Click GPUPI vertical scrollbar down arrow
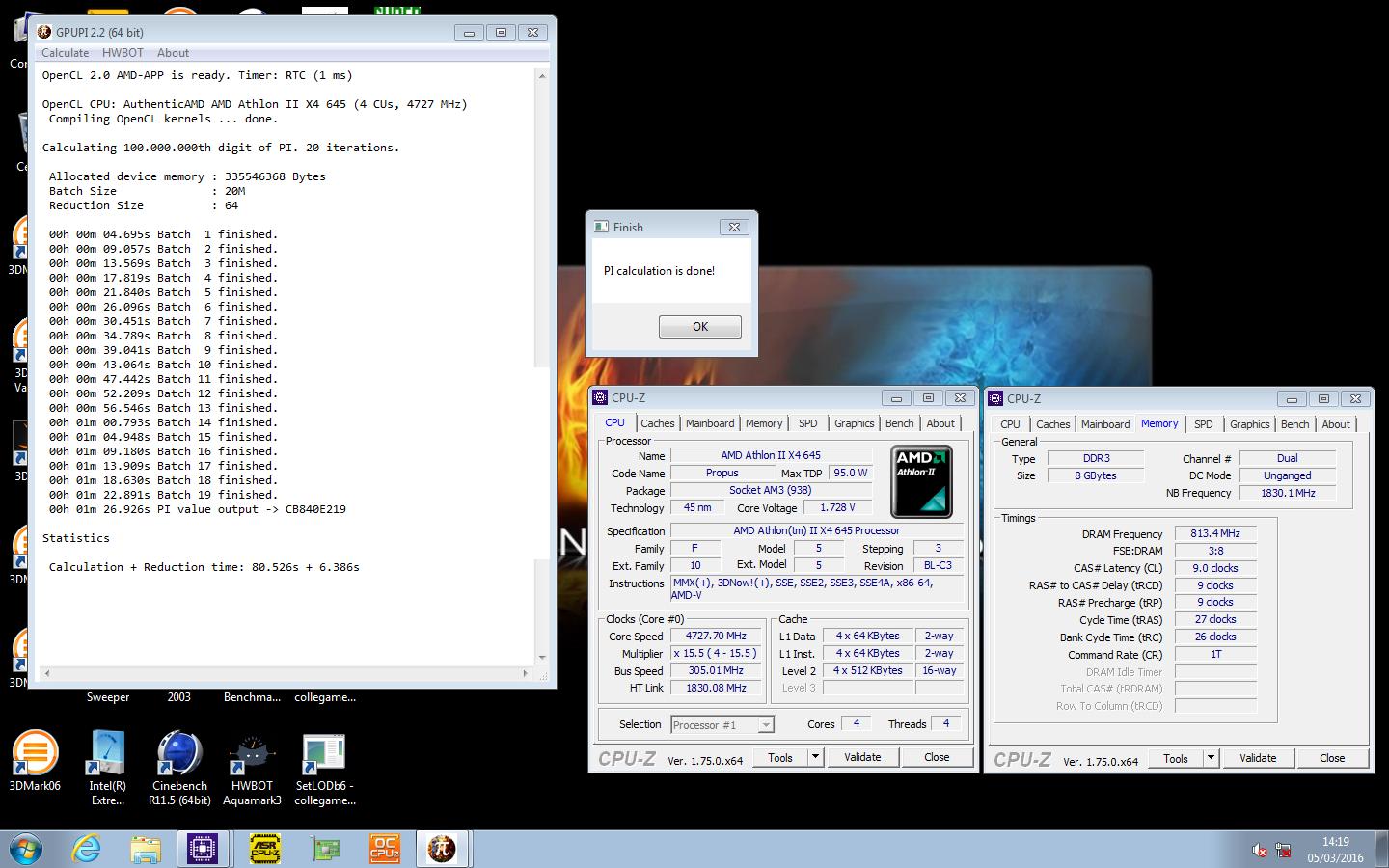Image resolution: width=1389 pixels, height=868 pixels. pos(542,658)
